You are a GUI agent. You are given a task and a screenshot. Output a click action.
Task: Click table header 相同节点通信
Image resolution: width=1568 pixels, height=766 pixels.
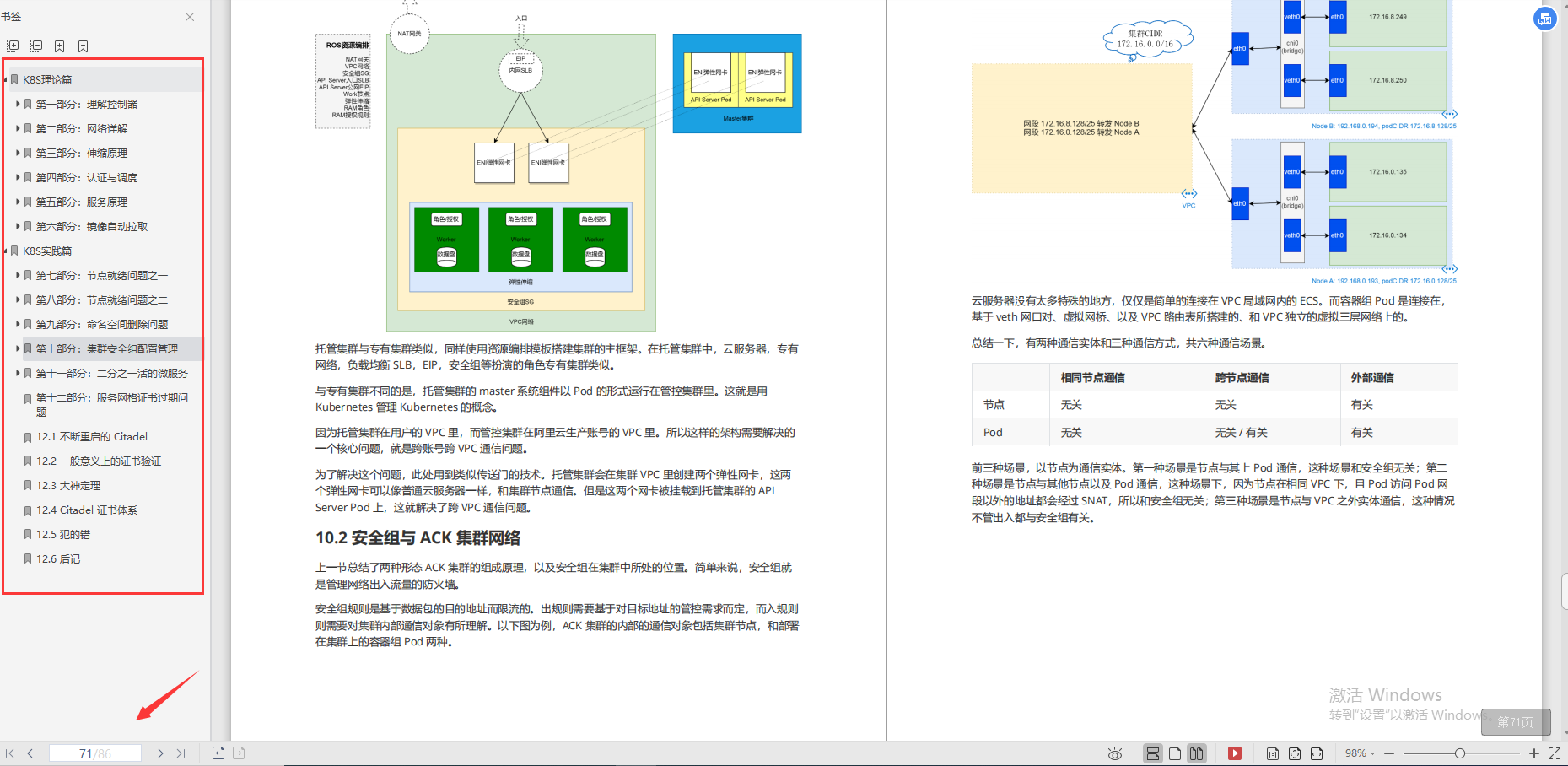(1092, 378)
